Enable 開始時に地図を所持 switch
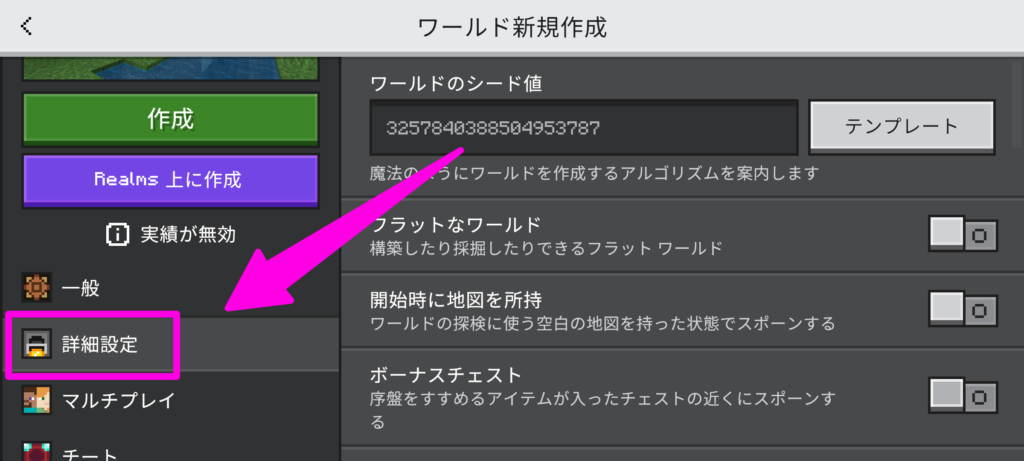1024x461 pixels. (963, 308)
